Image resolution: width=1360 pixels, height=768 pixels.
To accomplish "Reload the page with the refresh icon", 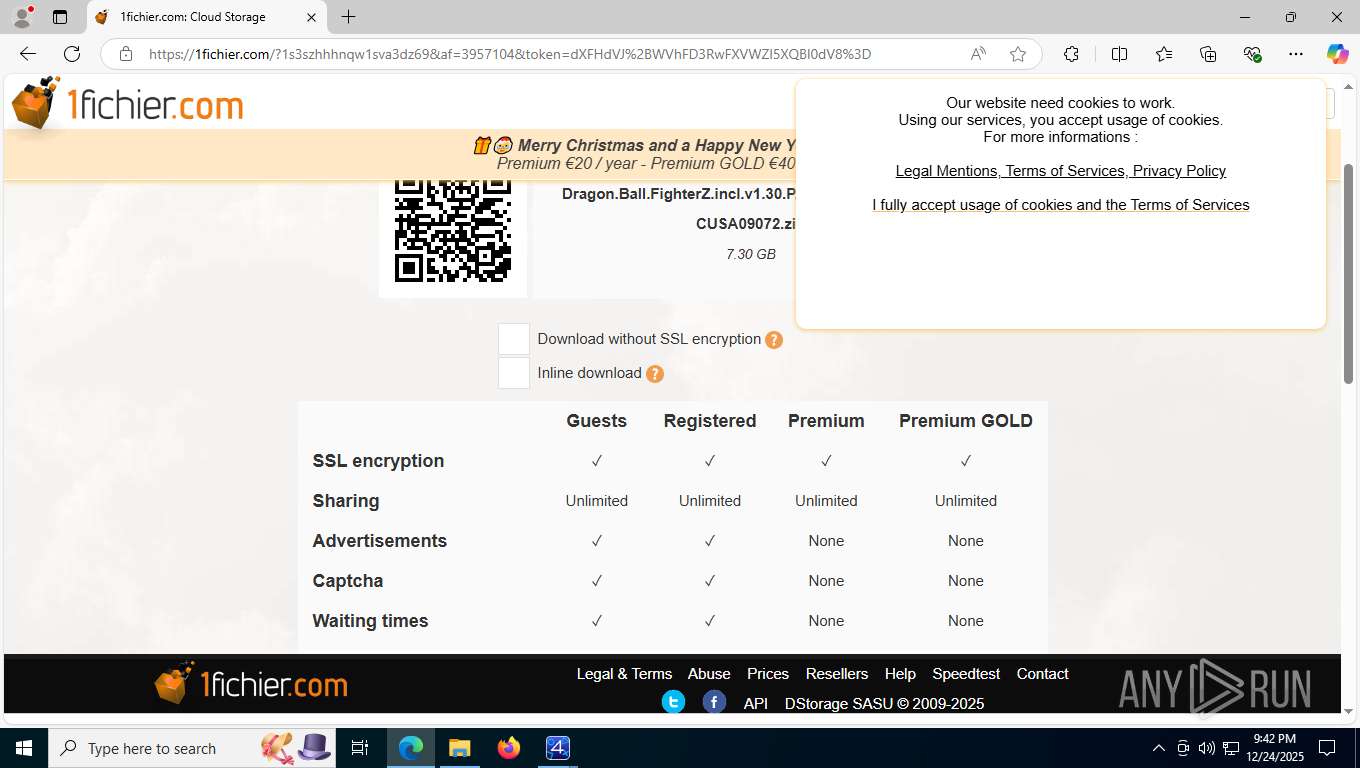I will point(72,54).
